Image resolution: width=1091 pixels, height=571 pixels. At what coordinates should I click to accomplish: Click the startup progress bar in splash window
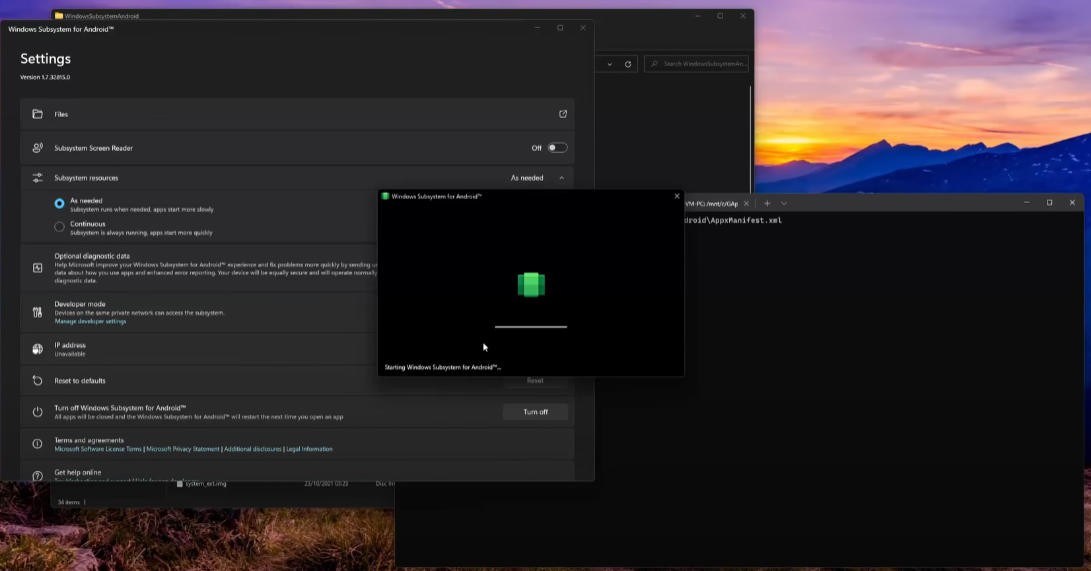coord(531,327)
